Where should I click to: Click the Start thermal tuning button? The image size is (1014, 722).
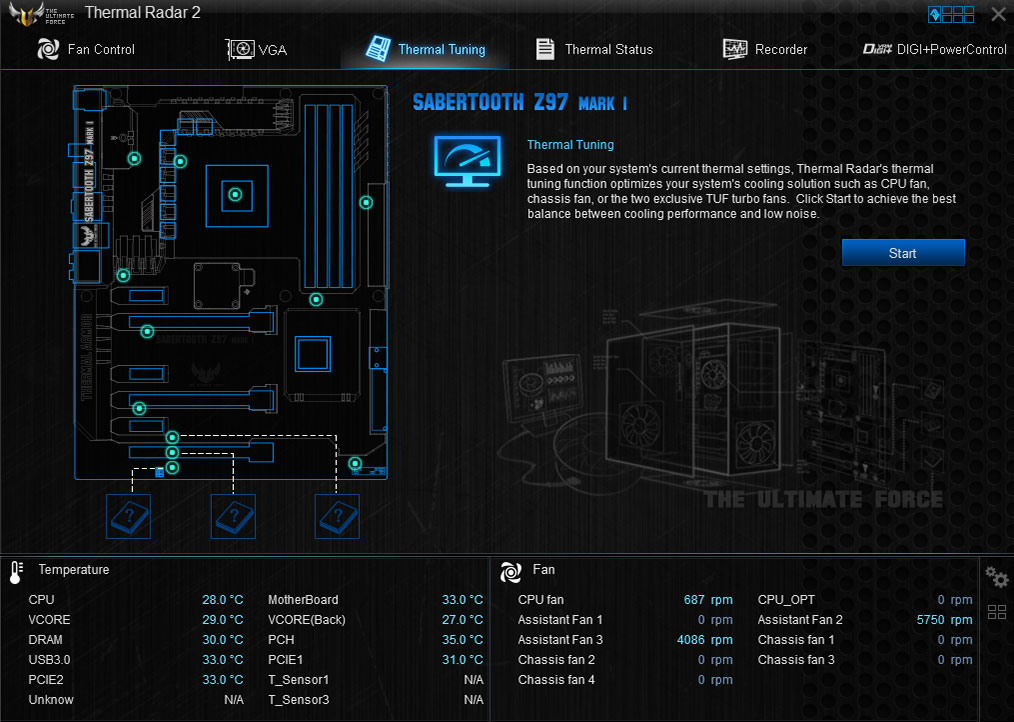tap(903, 253)
